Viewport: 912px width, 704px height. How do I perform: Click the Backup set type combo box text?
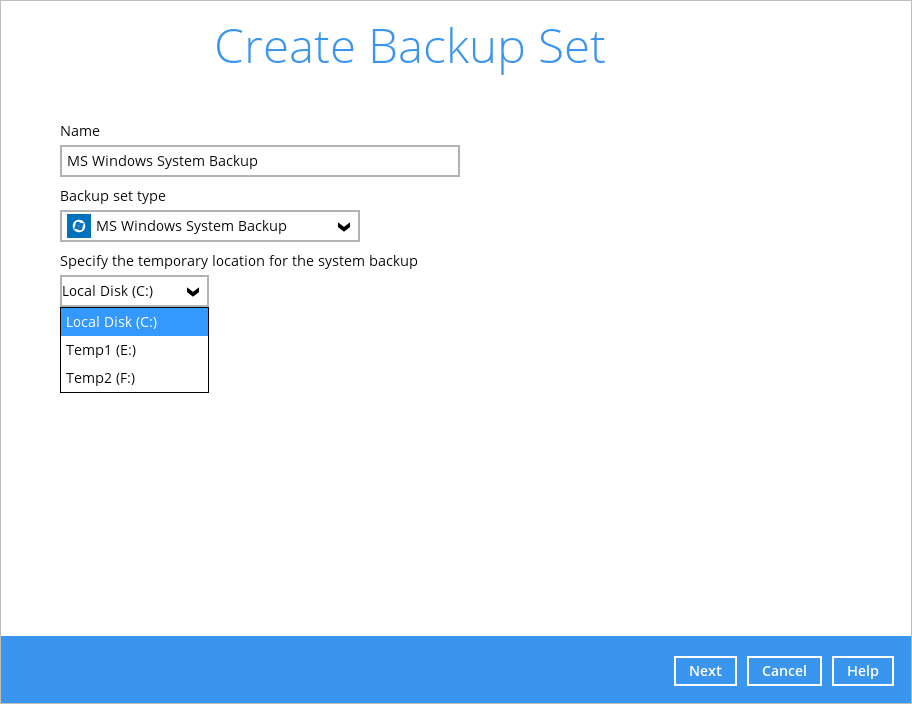point(191,226)
